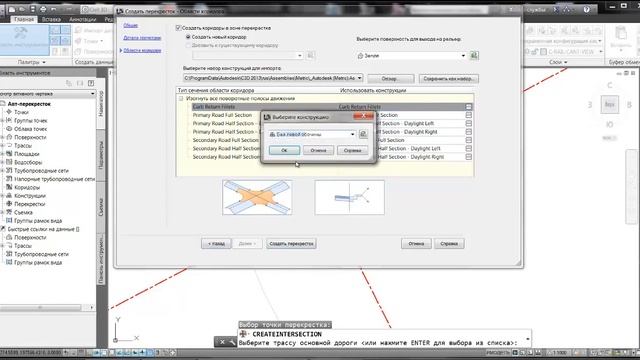Click Создать перекресток button

tap(291, 243)
